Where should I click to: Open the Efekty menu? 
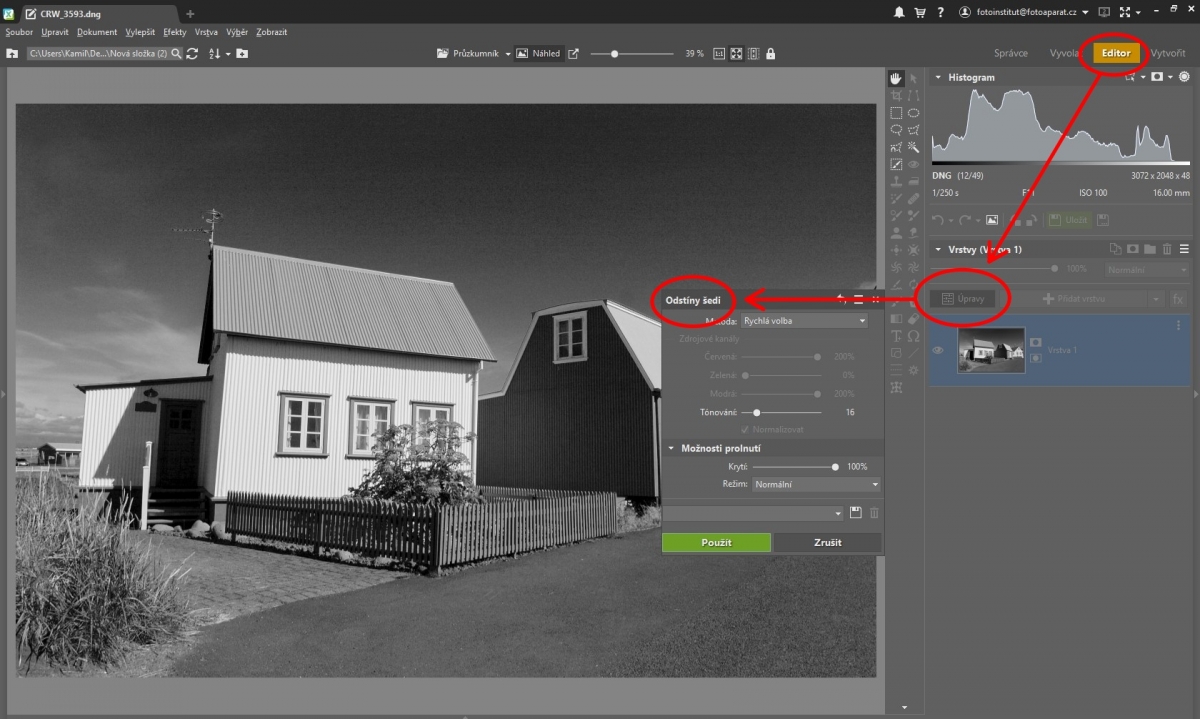(174, 32)
